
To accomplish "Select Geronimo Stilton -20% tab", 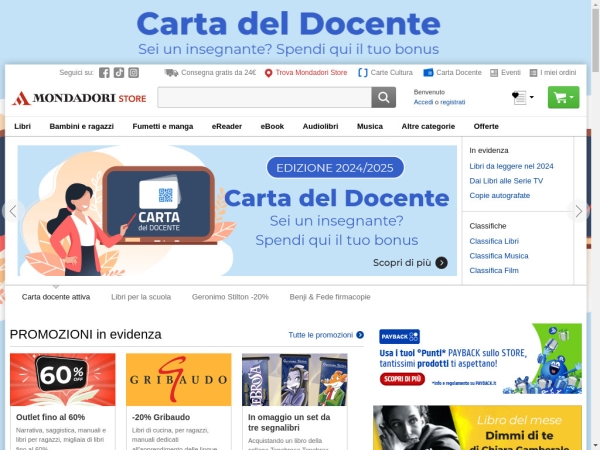I will pyautogui.click(x=230, y=297).
